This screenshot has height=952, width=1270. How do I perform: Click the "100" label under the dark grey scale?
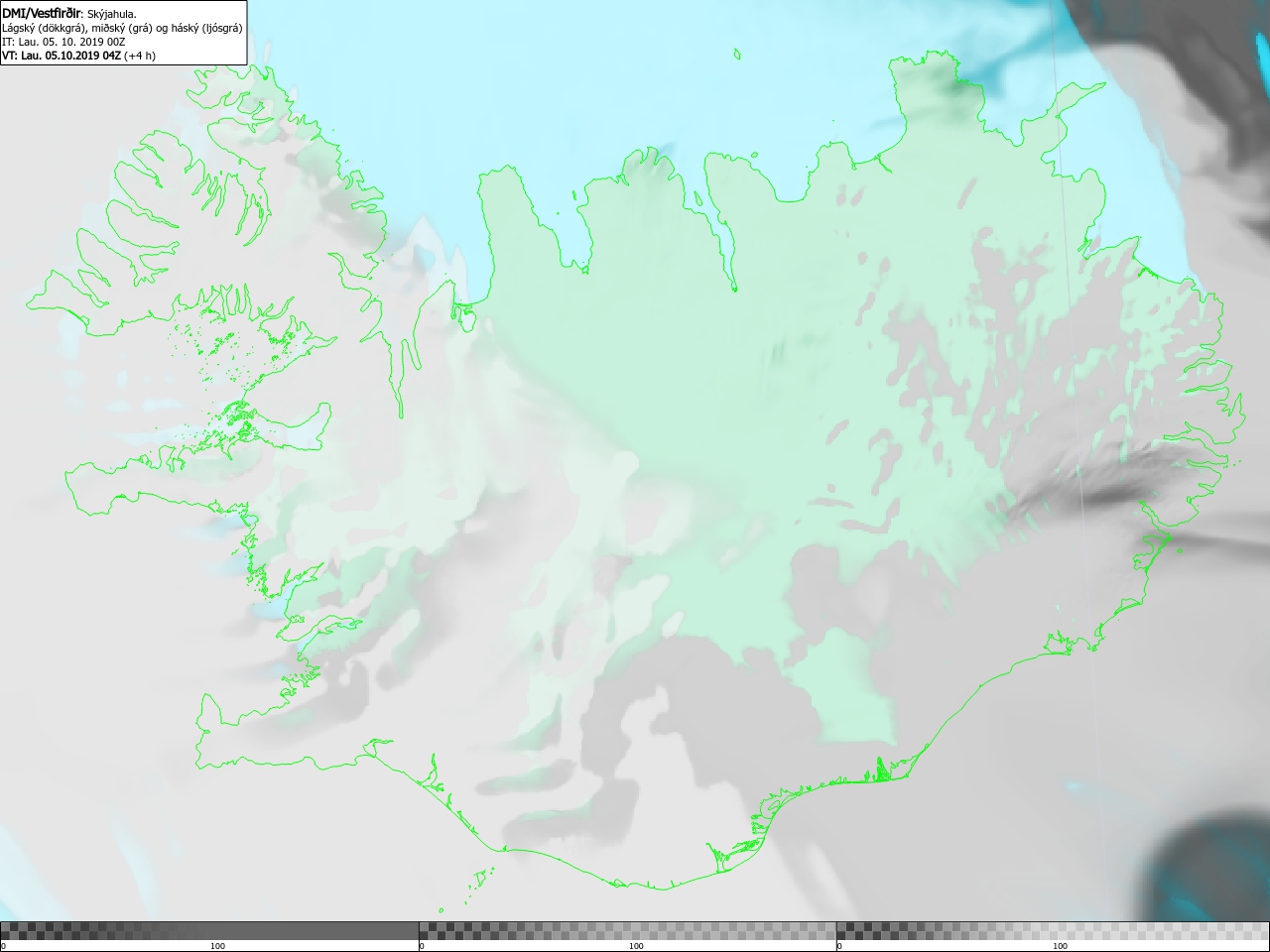point(217,946)
